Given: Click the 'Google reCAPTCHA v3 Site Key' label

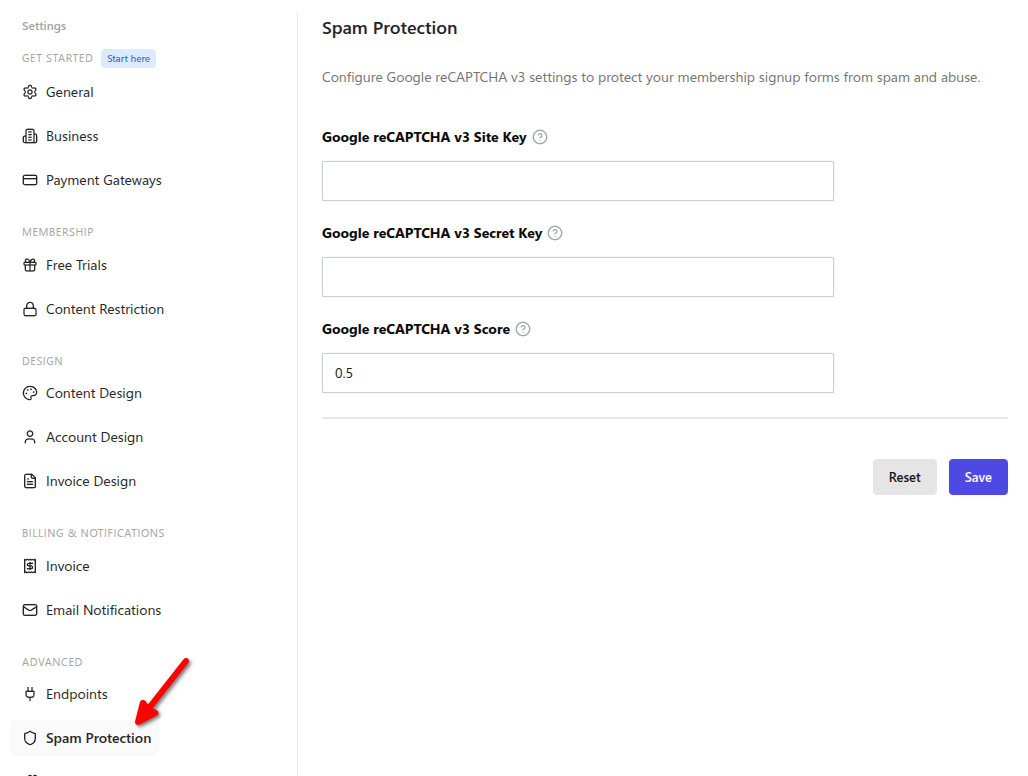Looking at the screenshot, I should tap(424, 137).
